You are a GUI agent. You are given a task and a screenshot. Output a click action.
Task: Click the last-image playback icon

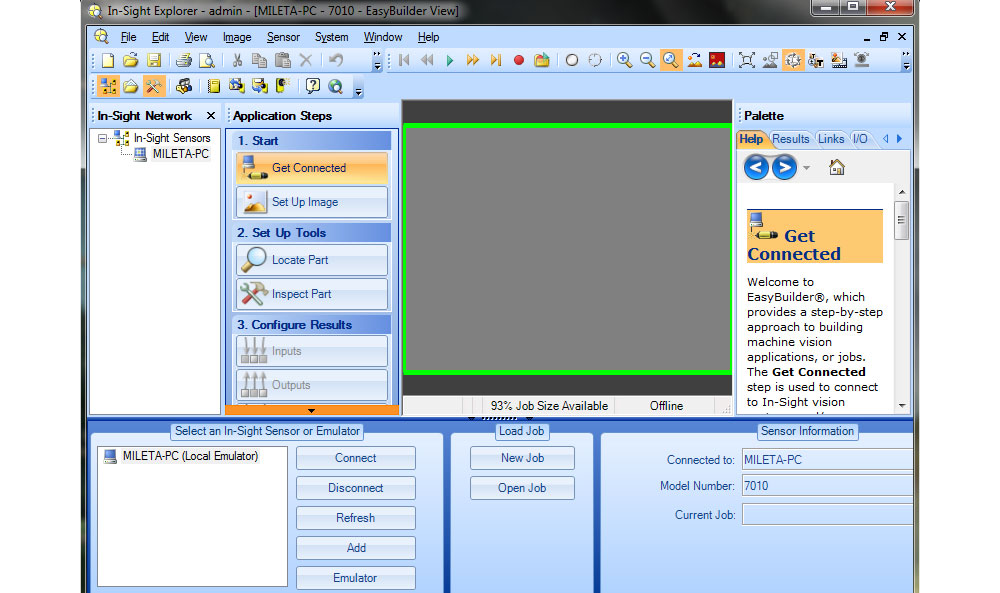coord(496,61)
